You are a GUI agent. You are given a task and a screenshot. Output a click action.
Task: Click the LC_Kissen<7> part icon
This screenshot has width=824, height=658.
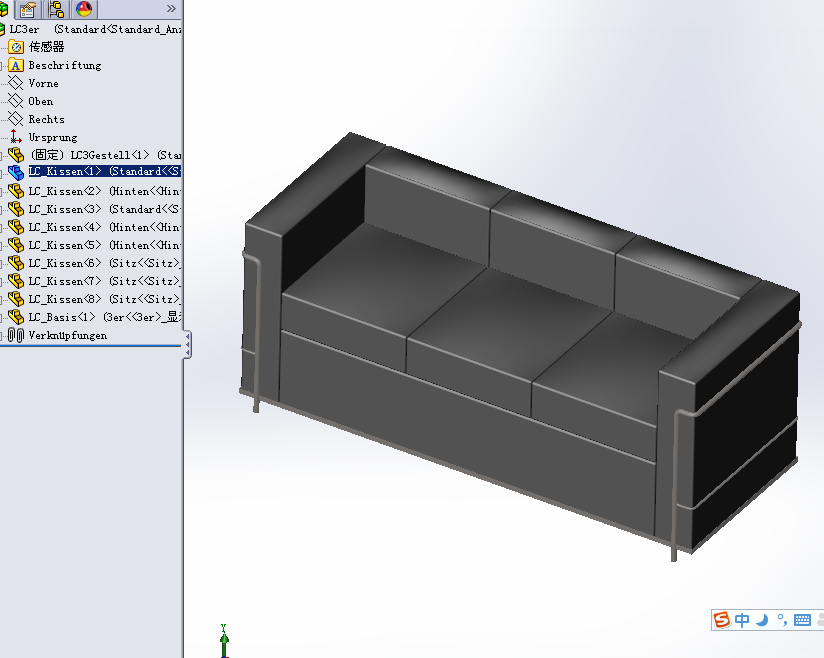pyautogui.click(x=16, y=281)
